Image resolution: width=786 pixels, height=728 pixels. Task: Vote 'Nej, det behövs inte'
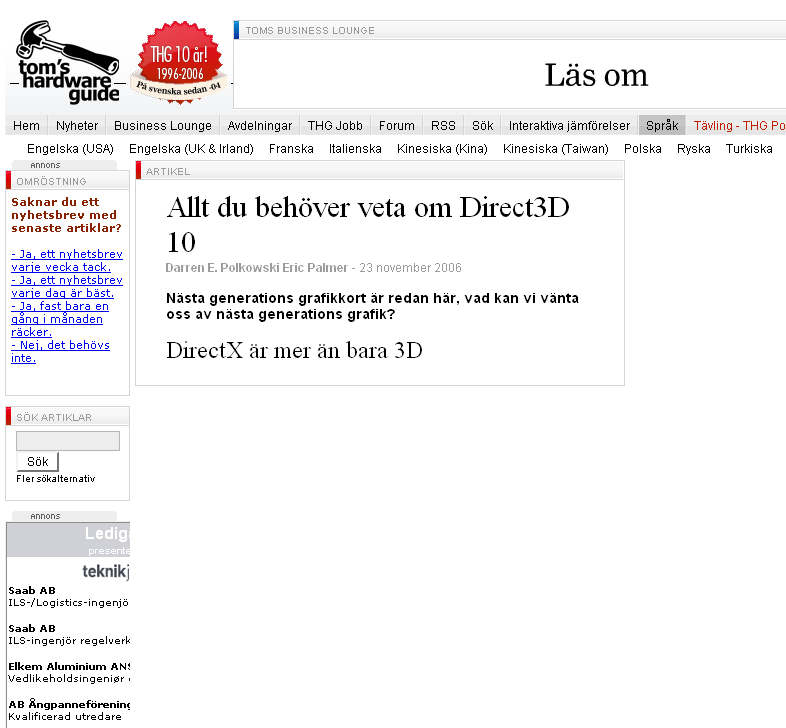pos(60,351)
